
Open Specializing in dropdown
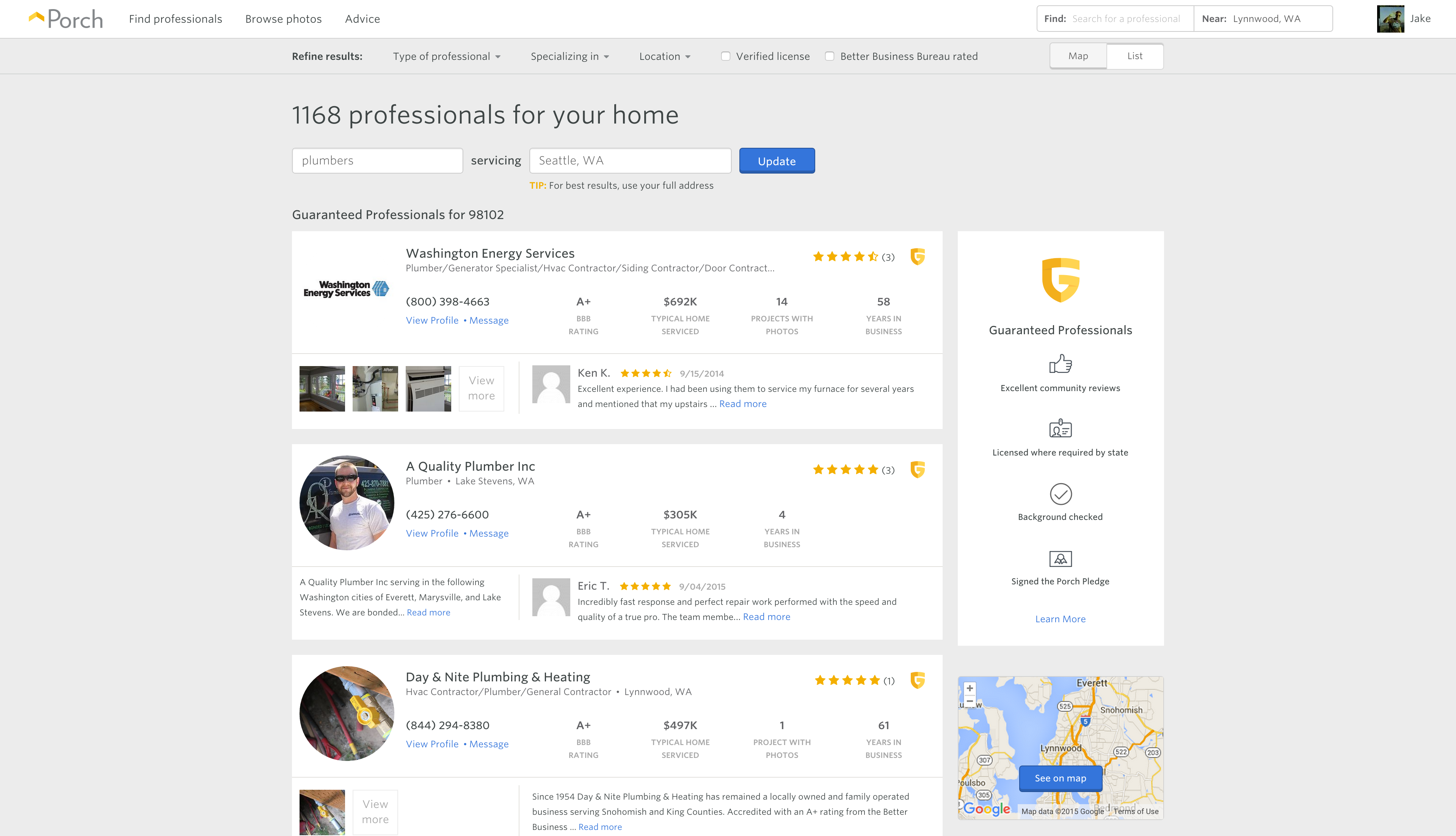point(569,56)
